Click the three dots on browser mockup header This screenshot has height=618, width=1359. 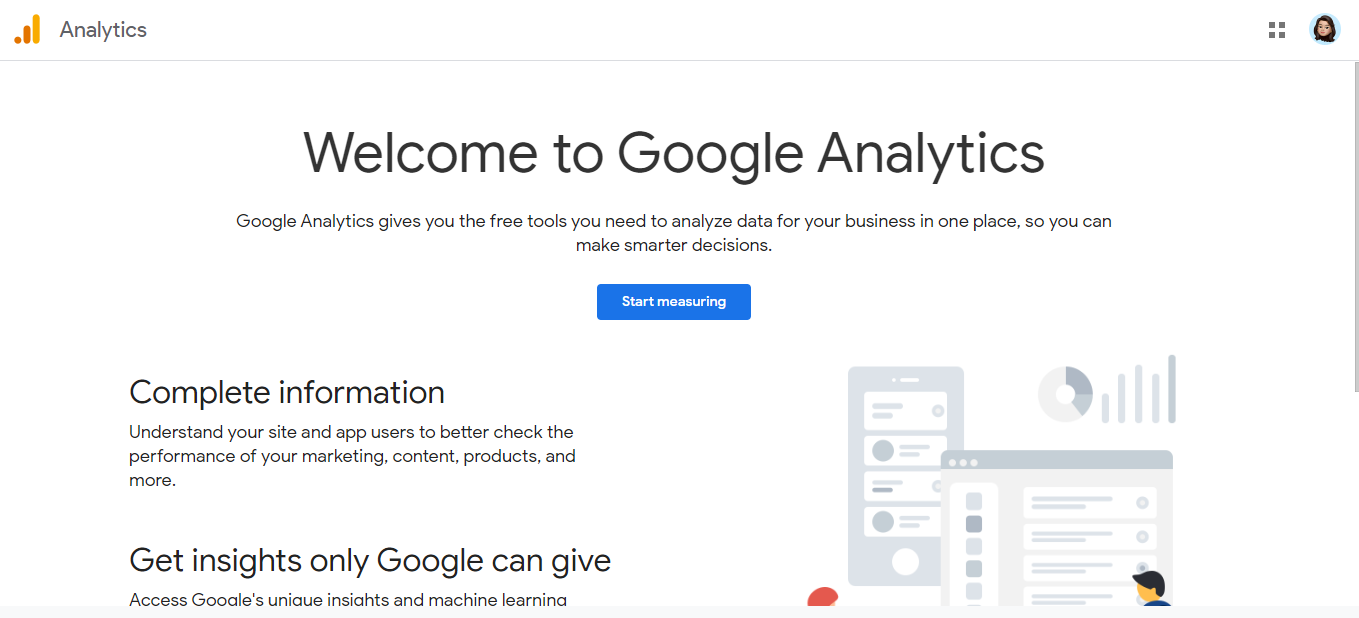click(963, 462)
